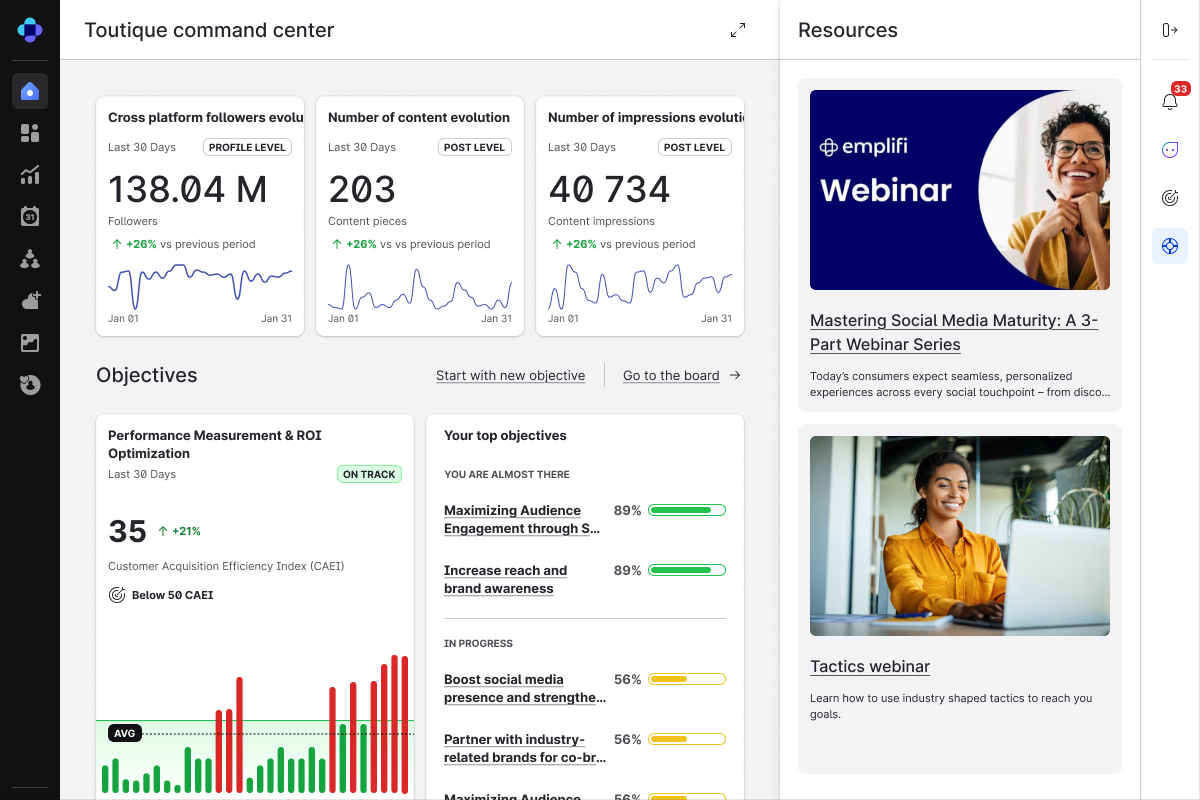Image resolution: width=1200 pixels, height=800 pixels.
Task: Select the analytics bar chart sidebar icon
Action: [30, 175]
